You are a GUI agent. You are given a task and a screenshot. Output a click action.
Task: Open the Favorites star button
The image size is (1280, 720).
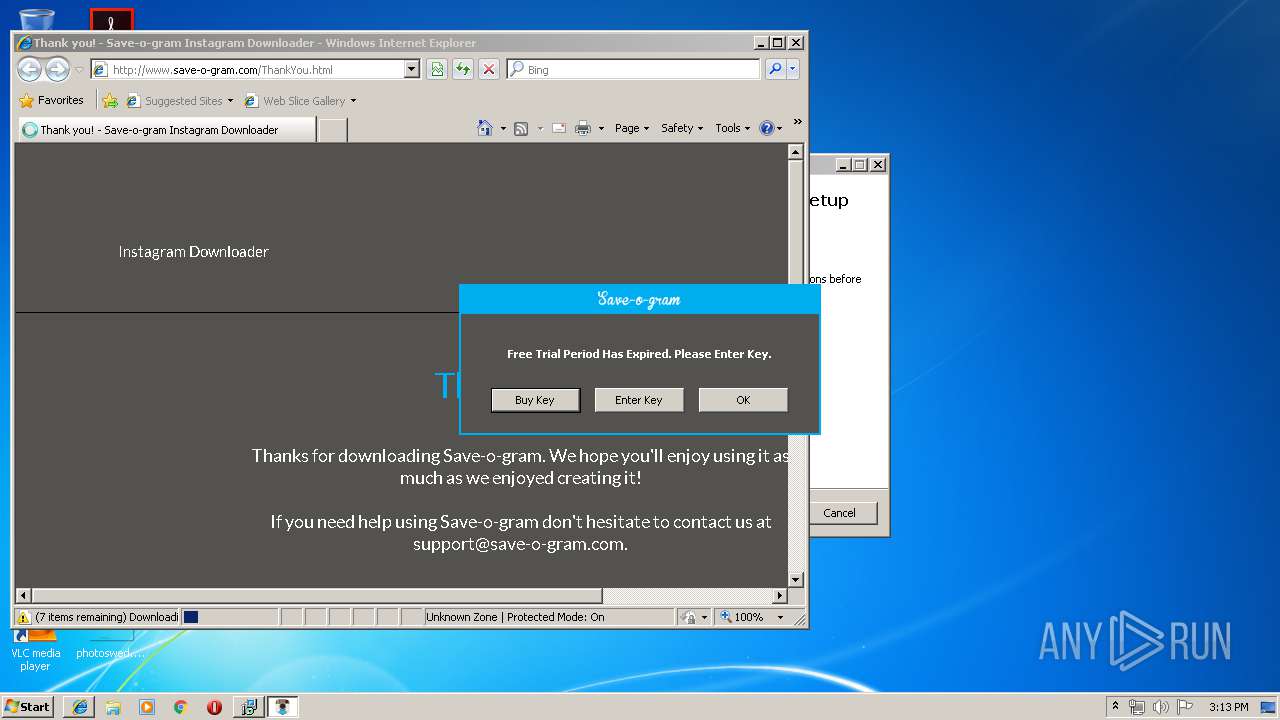coord(51,100)
